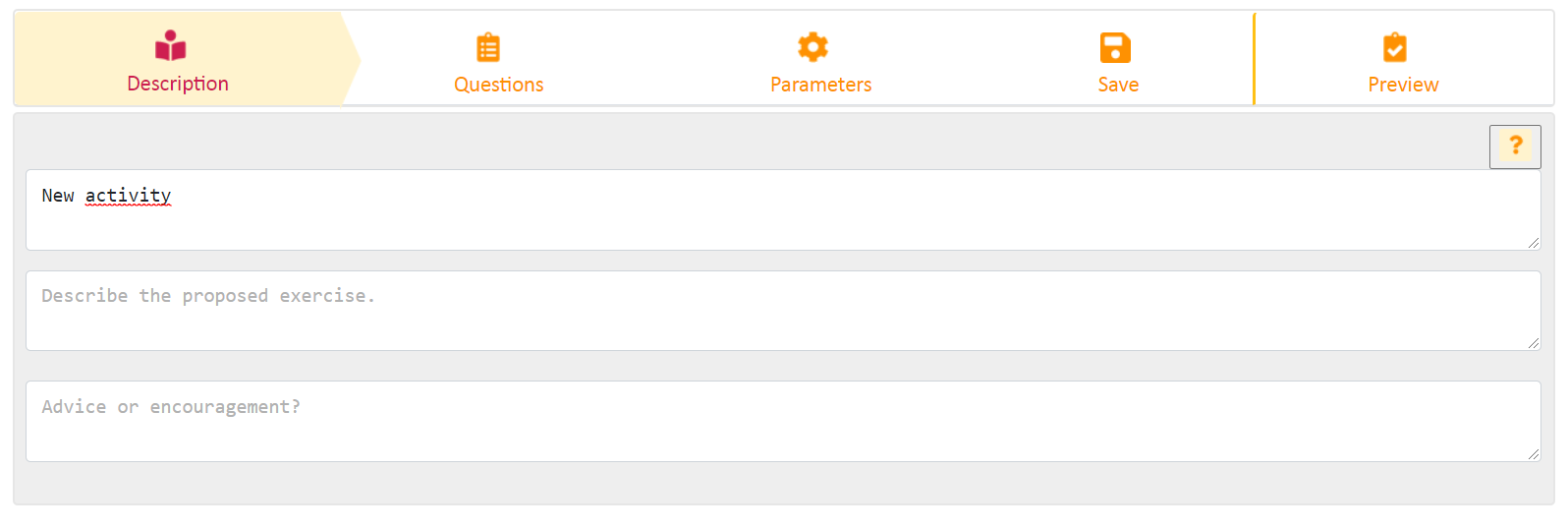Click resize handle of advice text area
1568x529 pixels.
(x=1533, y=453)
